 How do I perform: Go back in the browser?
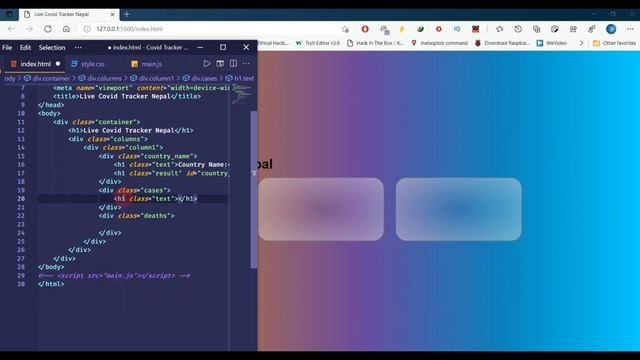pos(11,29)
